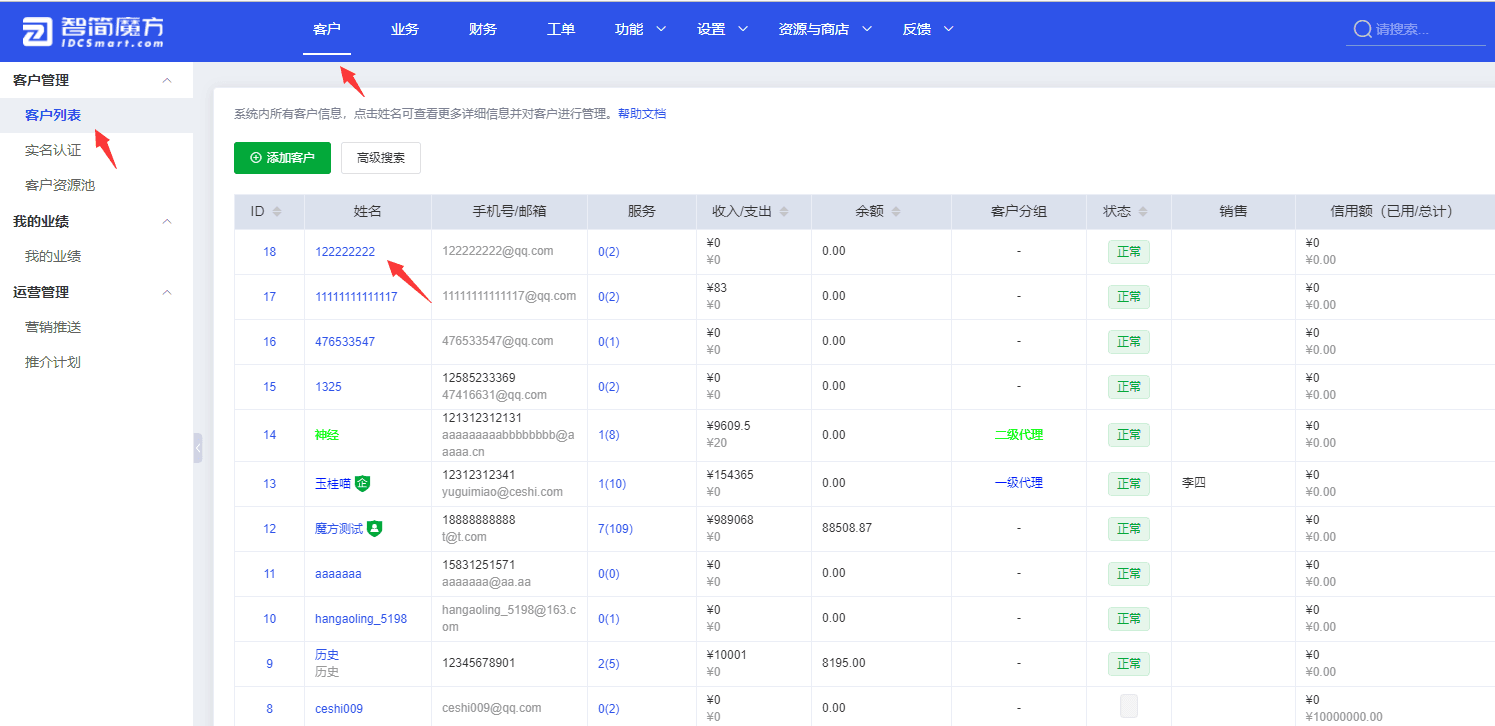The width and height of the screenshot is (1495, 726).
Task: Open the 高级搜索 button
Action: (x=381, y=158)
